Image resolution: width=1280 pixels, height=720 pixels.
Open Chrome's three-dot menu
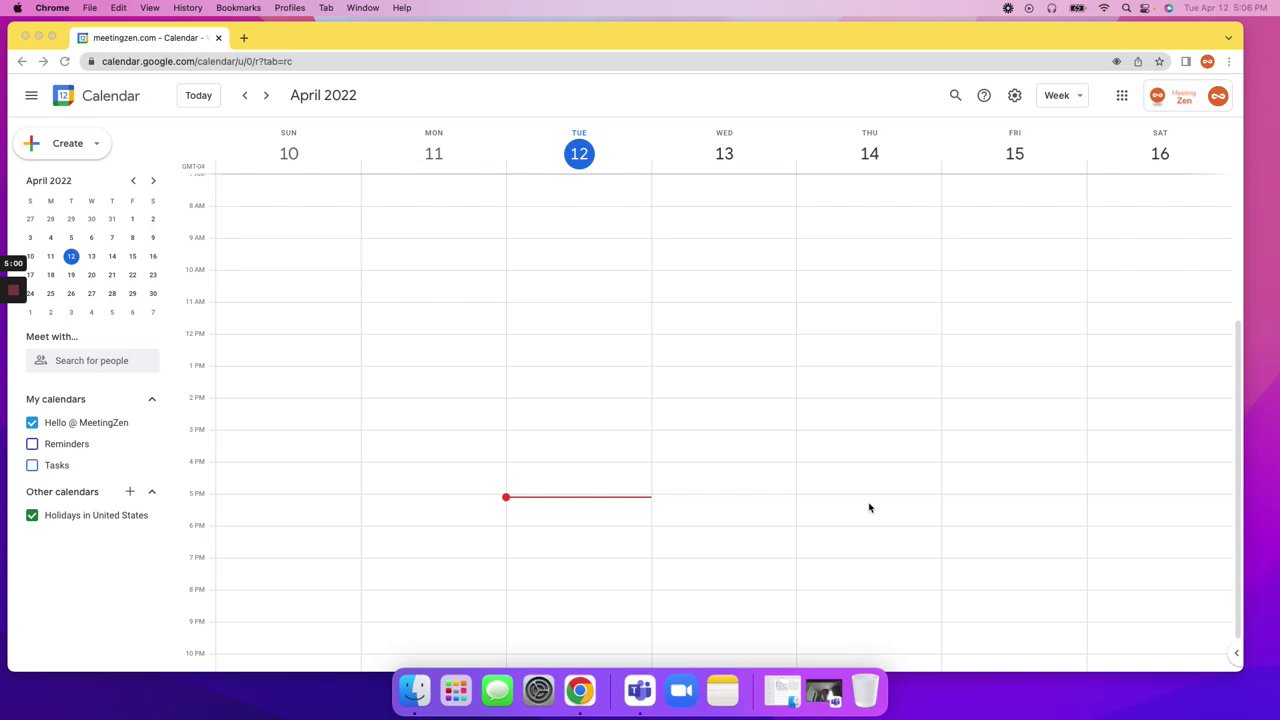pyautogui.click(x=1229, y=62)
